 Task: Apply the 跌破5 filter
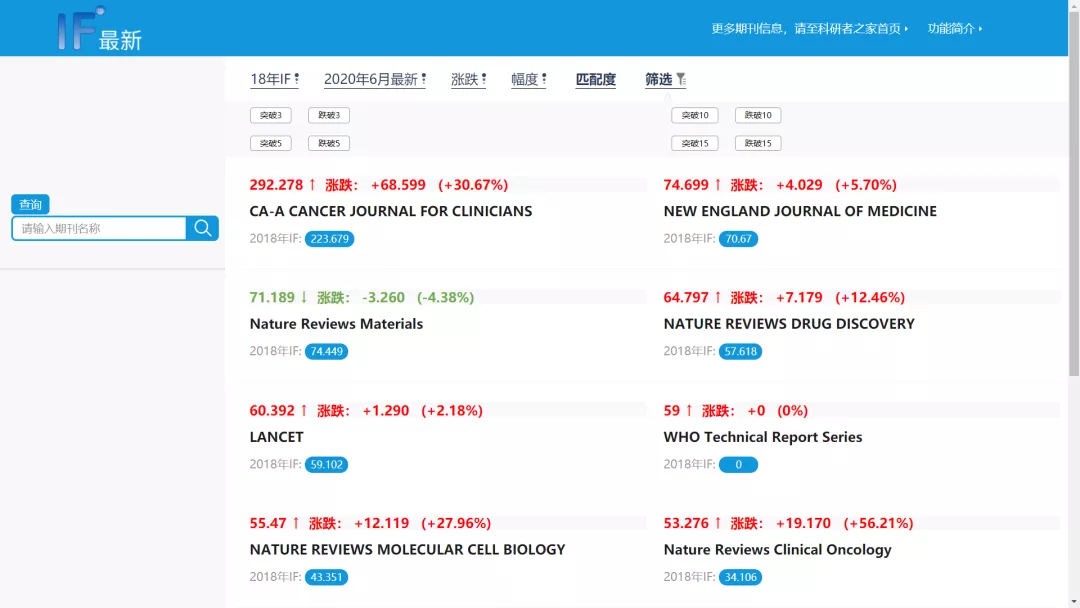(x=329, y=143)
